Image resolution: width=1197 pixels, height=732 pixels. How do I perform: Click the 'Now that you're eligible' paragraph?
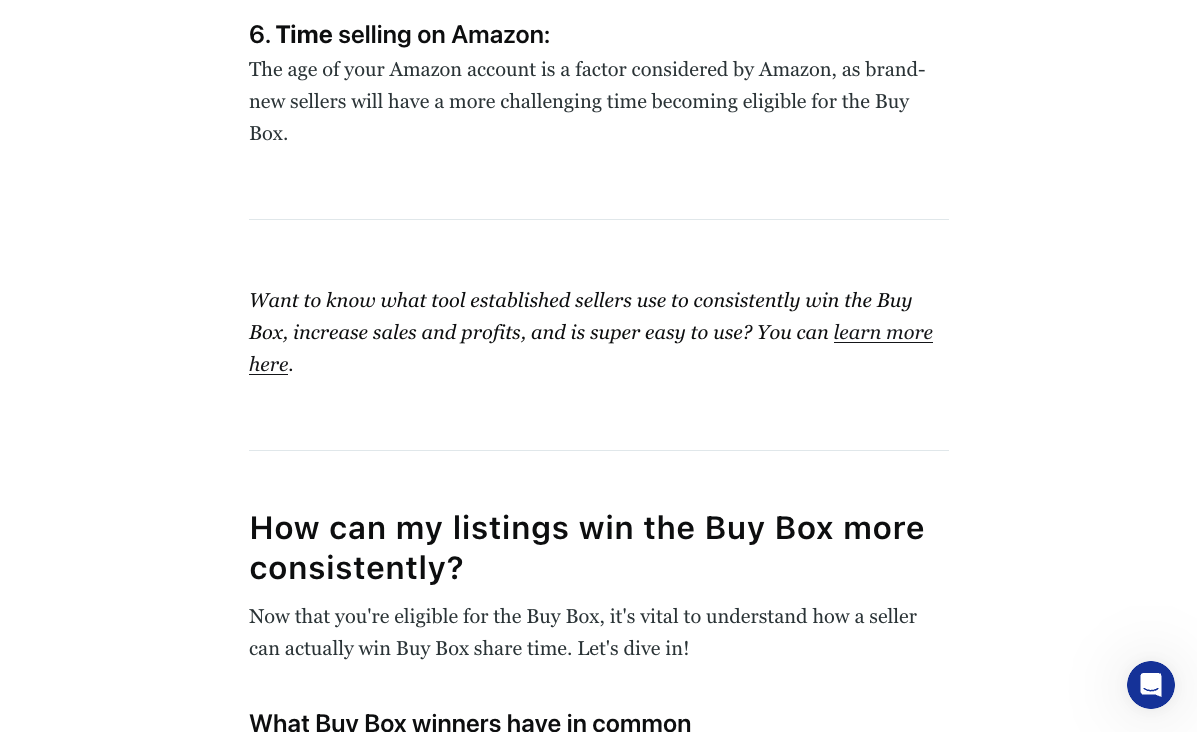[582, 633]
